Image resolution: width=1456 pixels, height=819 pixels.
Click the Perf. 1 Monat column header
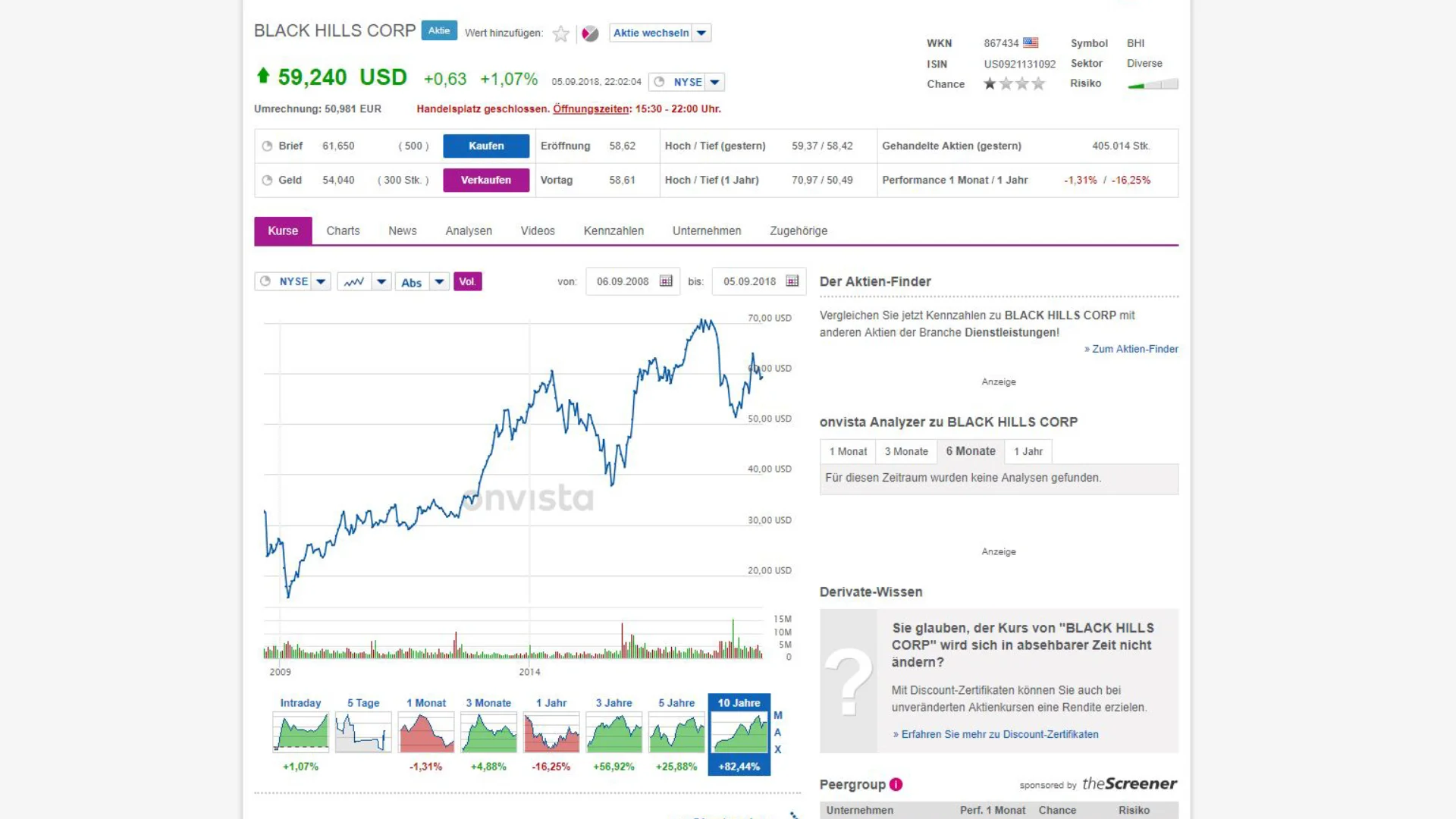[x=993, y=811]
